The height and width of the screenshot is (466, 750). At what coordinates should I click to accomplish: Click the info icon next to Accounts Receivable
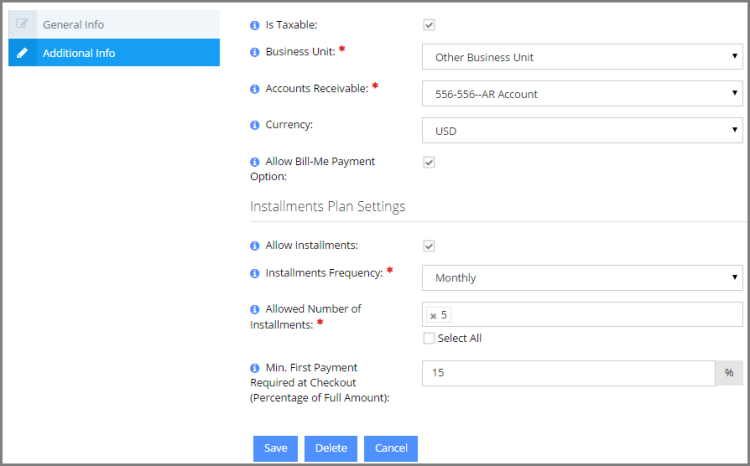254,89
